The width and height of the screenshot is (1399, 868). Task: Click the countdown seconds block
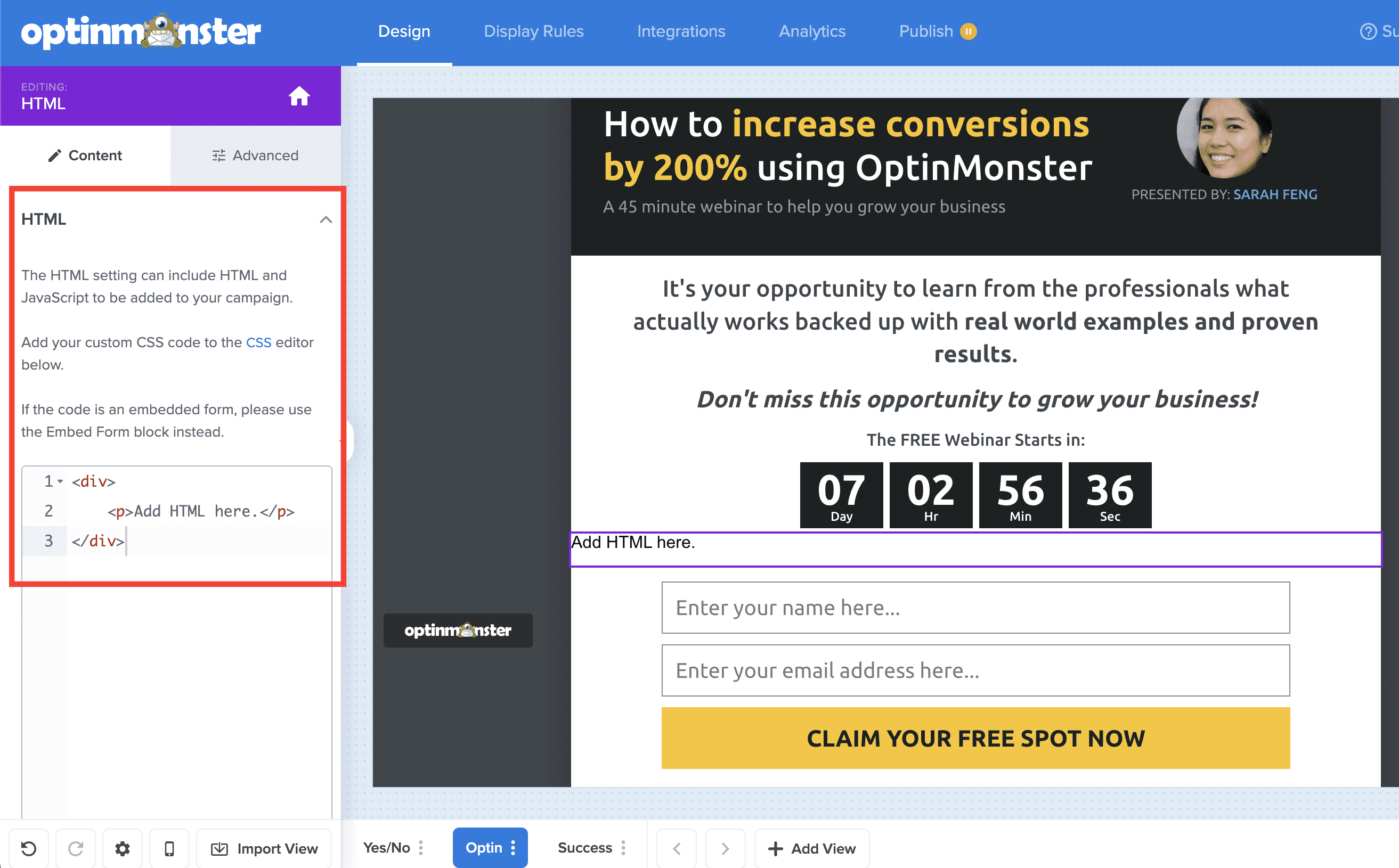(1110, 495)
